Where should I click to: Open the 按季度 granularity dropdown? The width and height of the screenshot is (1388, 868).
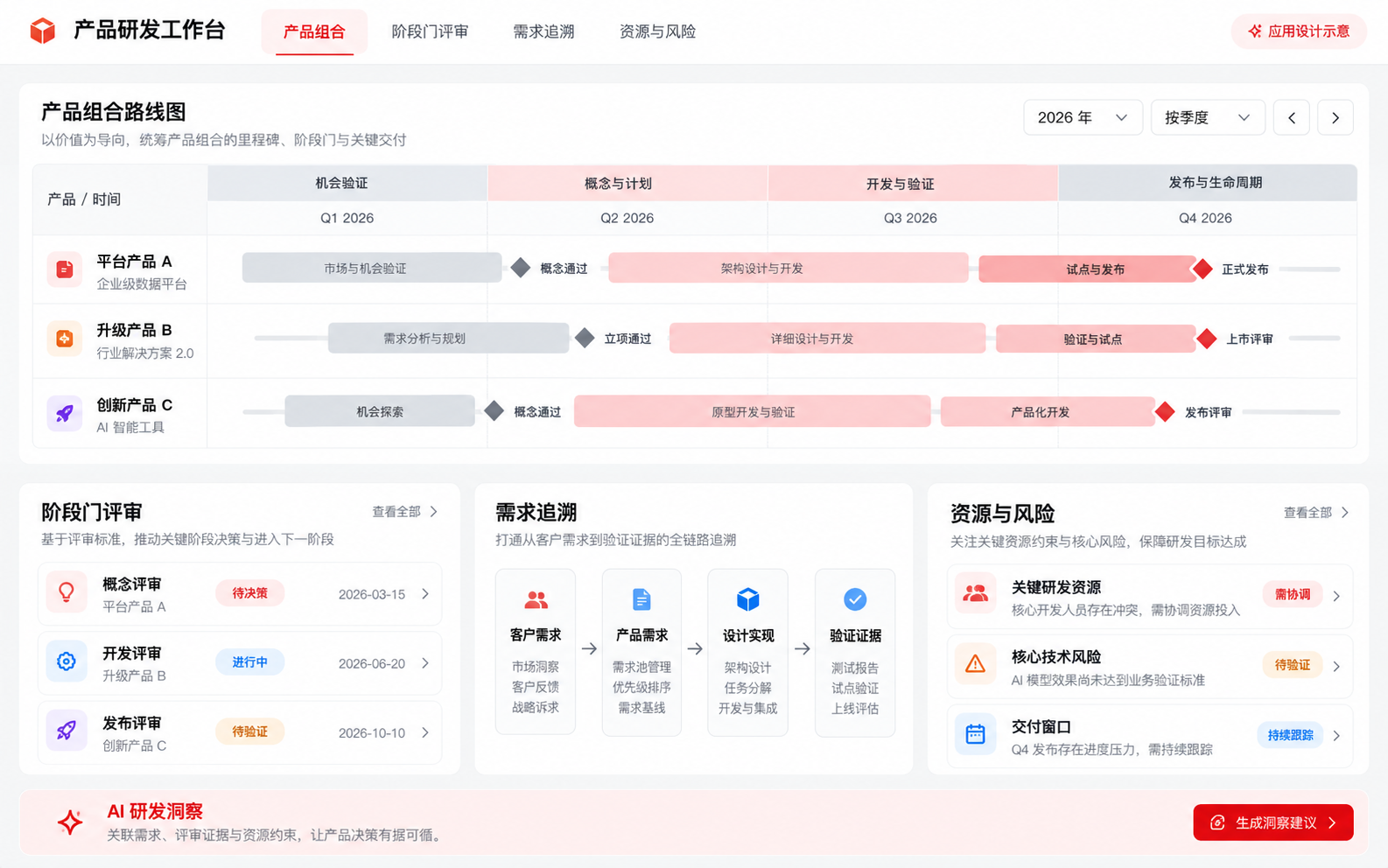coord(1208,117)
